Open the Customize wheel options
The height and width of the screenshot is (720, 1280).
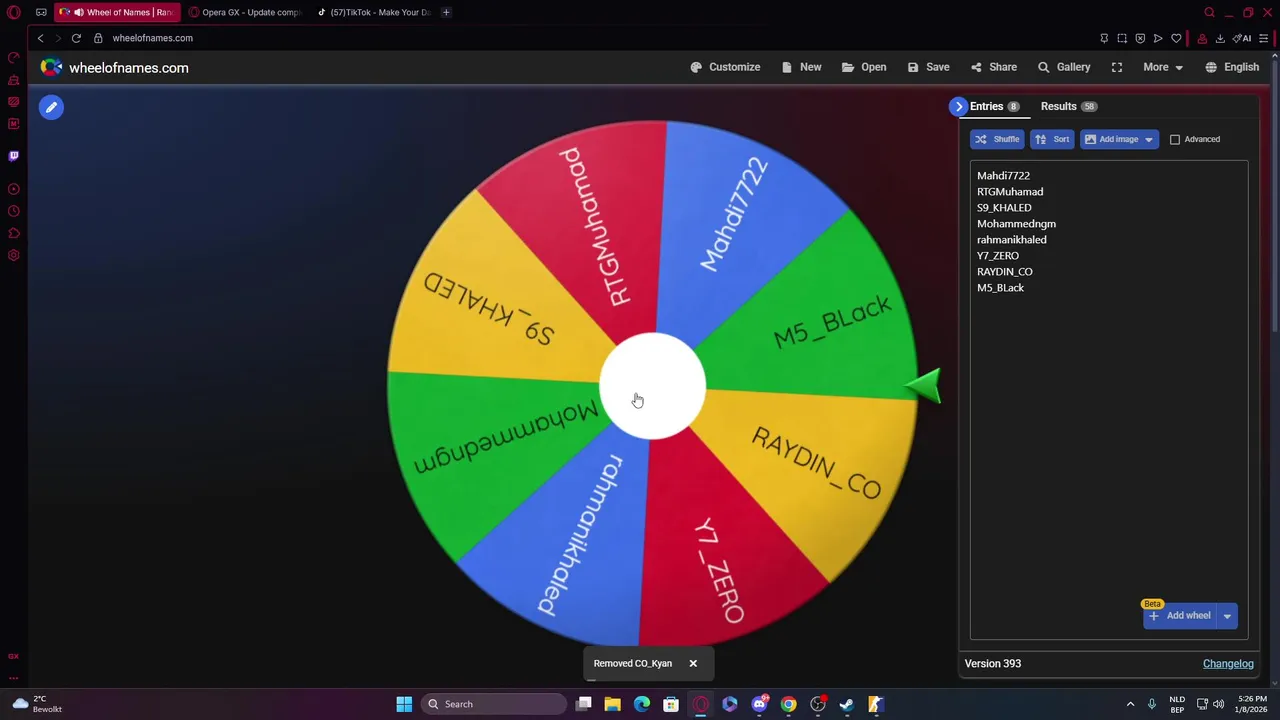(725, 67)
